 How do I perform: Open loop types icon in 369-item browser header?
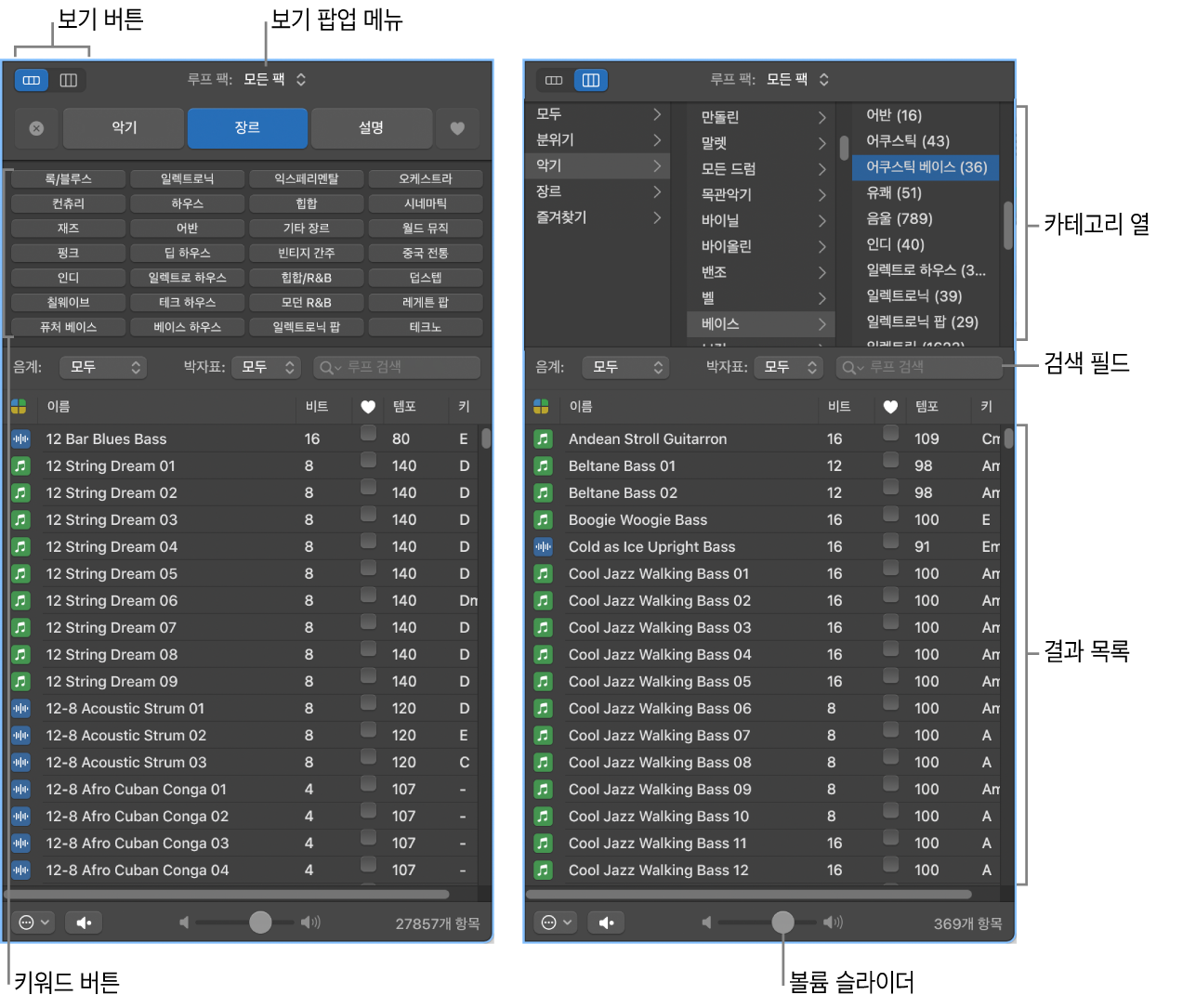click(541, 406)
